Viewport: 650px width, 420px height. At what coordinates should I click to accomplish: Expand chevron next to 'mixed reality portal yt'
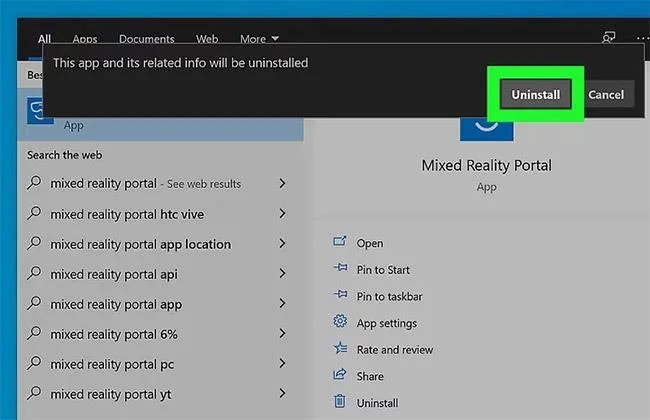coord(282,393)
